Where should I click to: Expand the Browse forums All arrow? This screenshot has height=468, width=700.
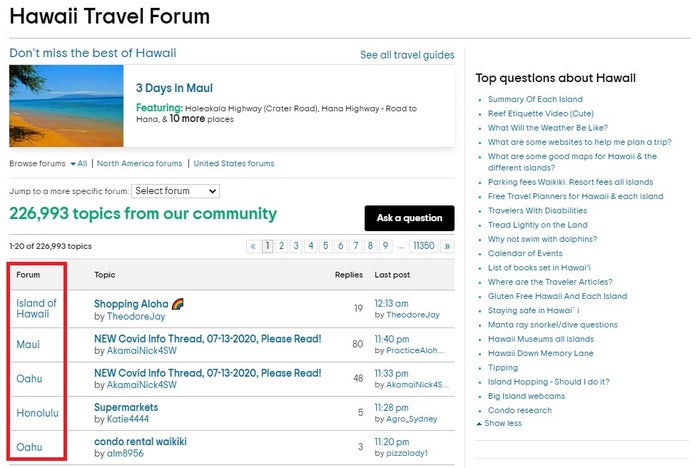[x=79, y=163]
